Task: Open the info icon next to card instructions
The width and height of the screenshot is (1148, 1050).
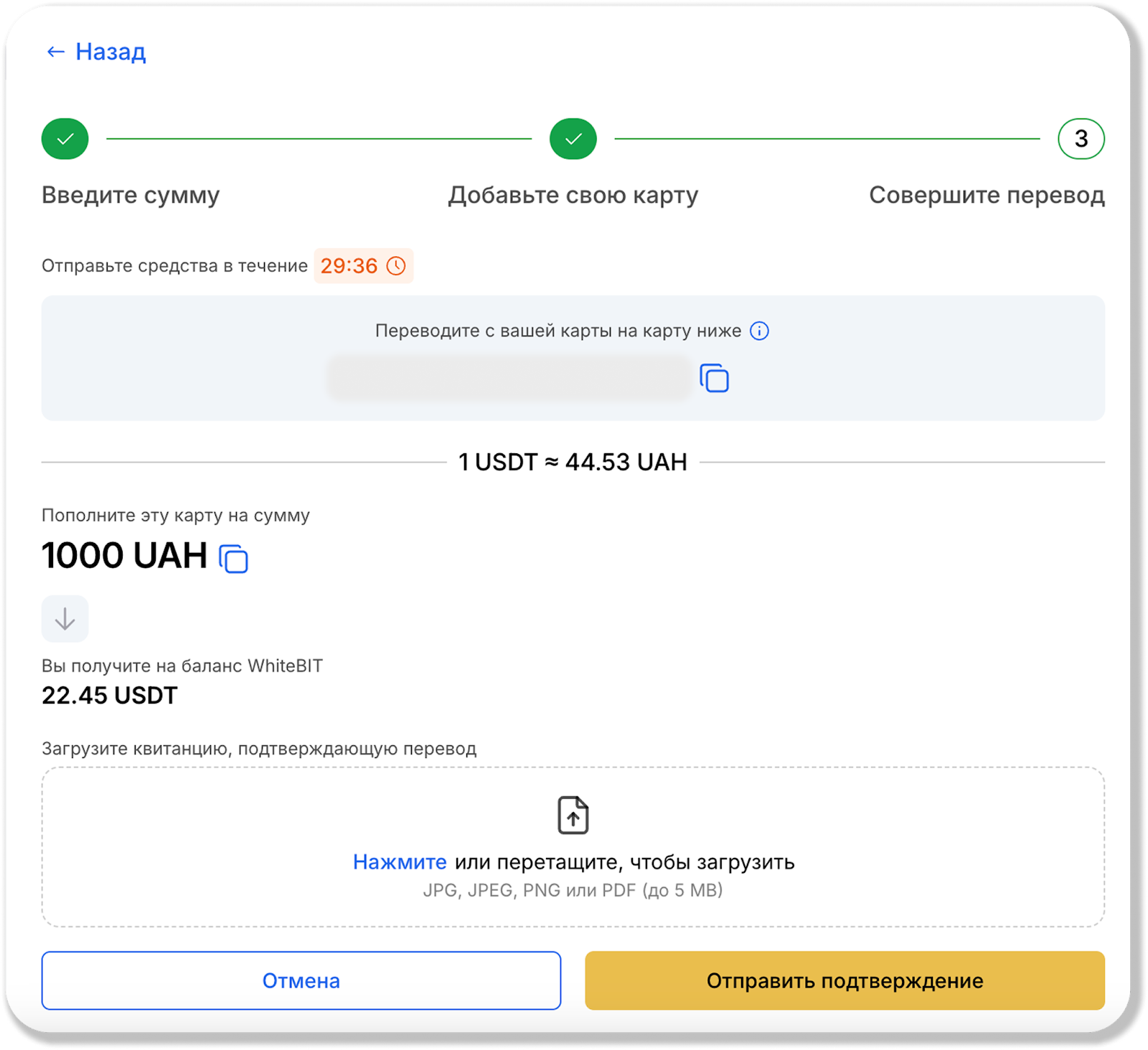Action: tap(759, 331)
